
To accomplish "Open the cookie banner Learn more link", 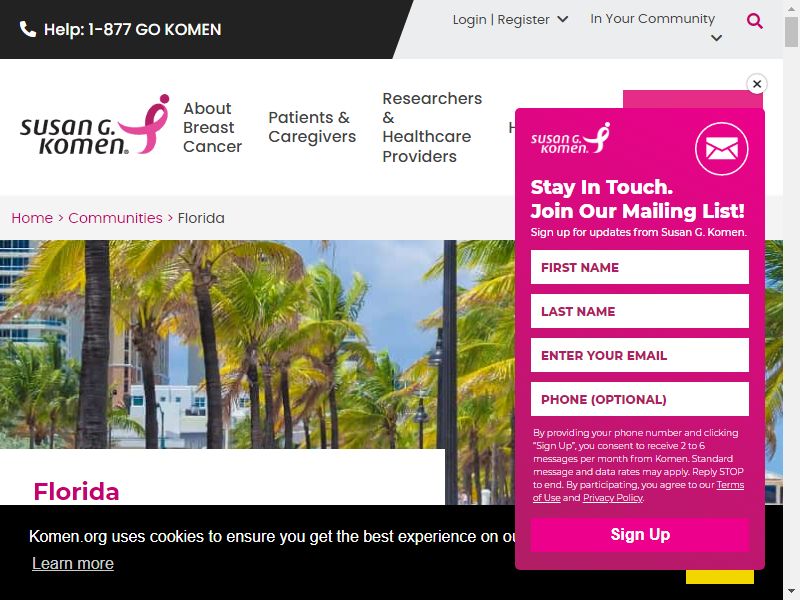I will click(73, 563).
